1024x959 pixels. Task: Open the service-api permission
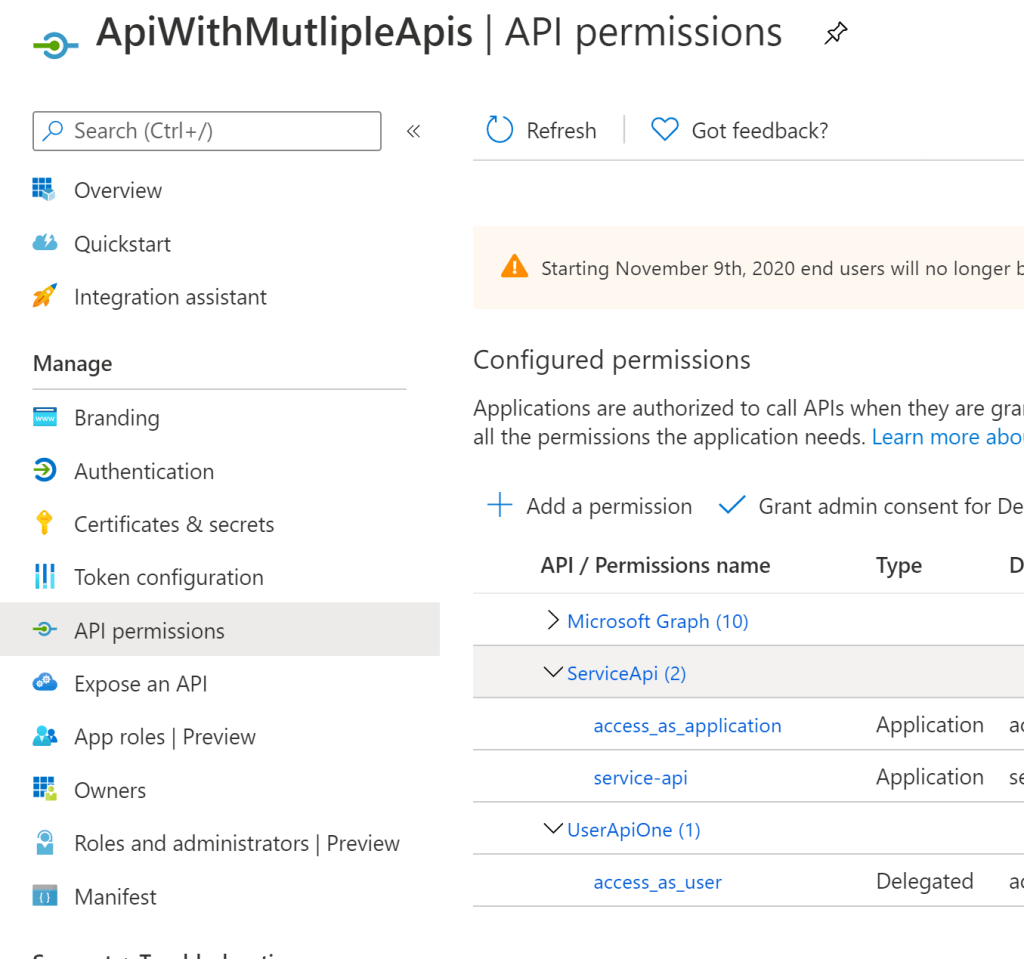(x=640, y=778)
